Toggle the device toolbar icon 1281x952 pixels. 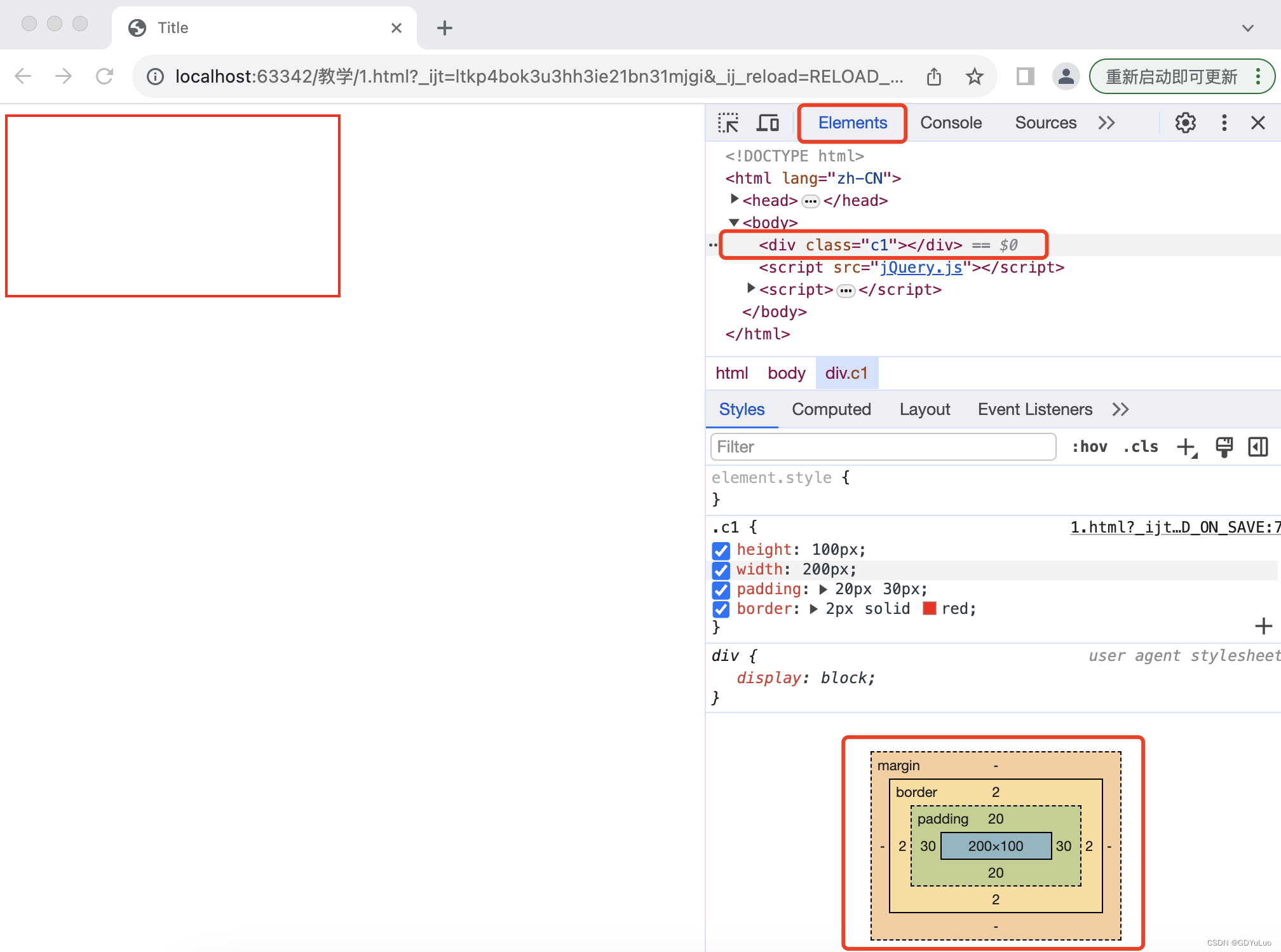[x=768, y=123]
